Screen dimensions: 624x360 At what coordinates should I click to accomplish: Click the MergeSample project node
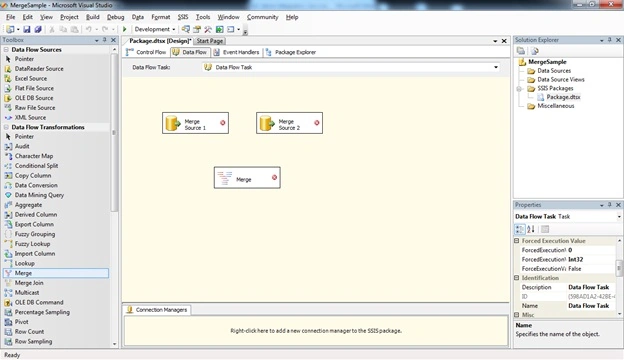pos(547,62)
